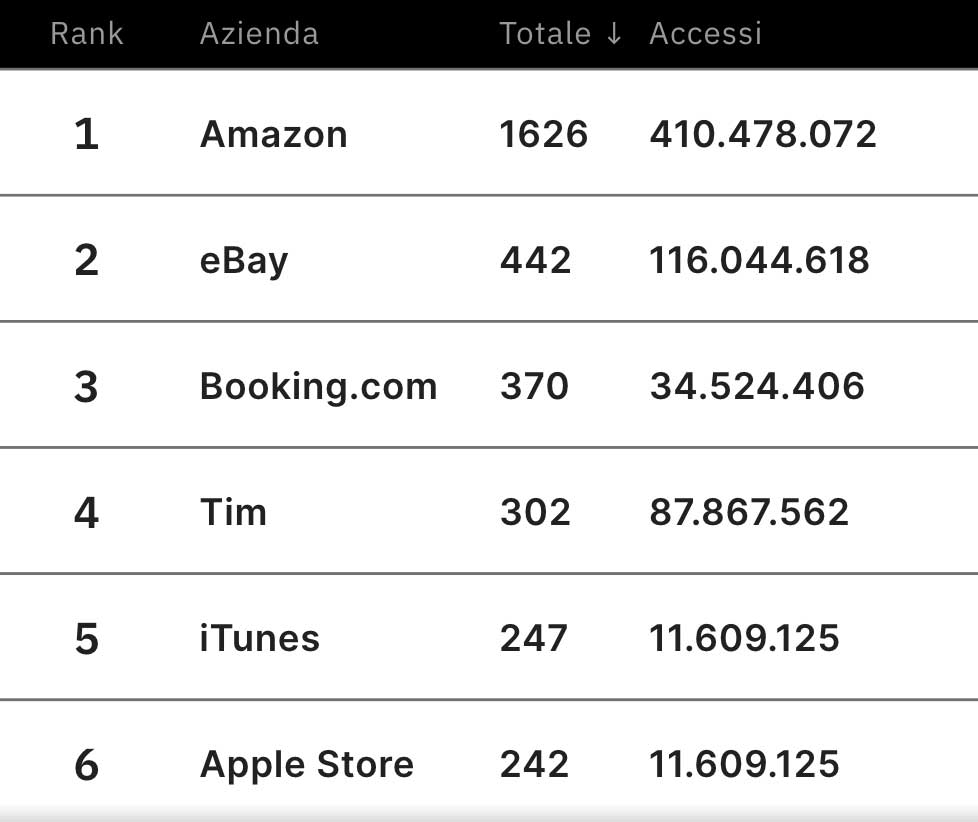Image resolution: width=978 pixels, height=822 pixels.
Task: Click the Totale column header
Action: (545, 33)
